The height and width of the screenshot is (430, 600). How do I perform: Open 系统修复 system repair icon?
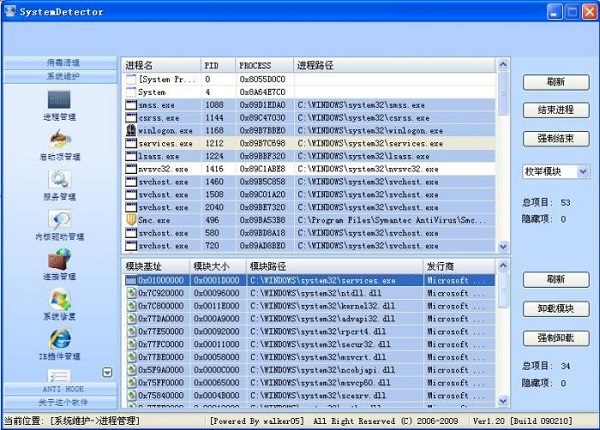(x=59, y=301)
